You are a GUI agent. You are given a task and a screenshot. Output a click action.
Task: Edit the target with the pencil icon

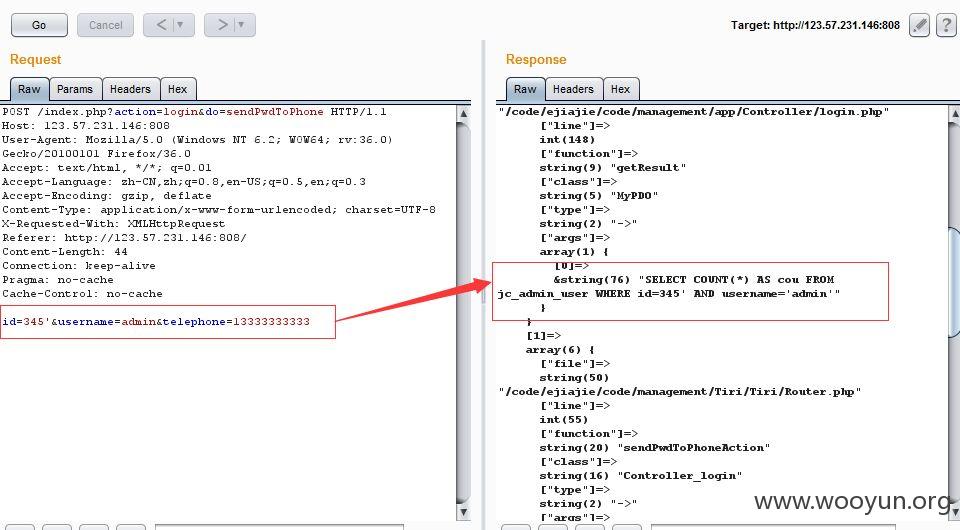[919, 25]
